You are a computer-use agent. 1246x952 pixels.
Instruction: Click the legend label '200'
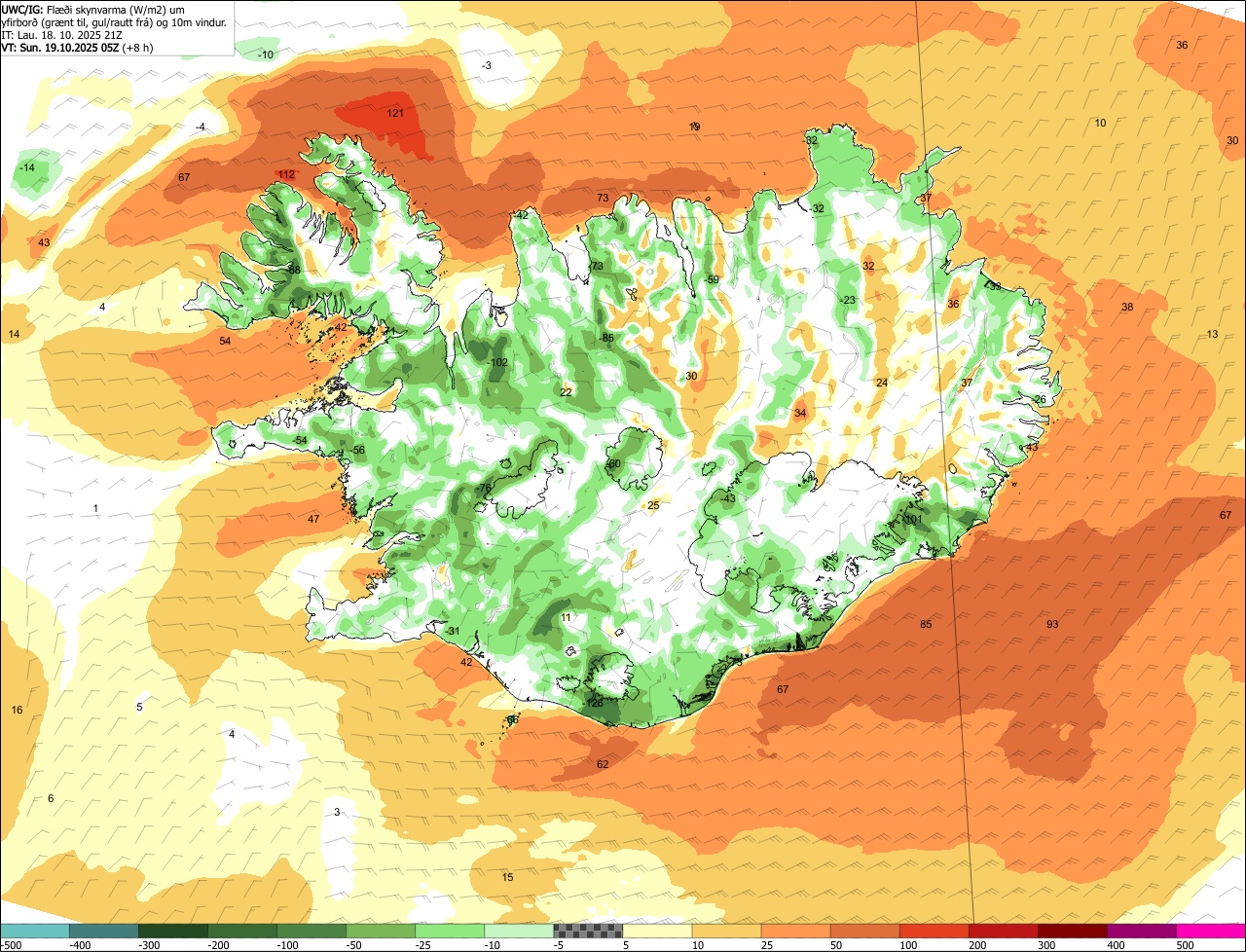coord(979,945)
